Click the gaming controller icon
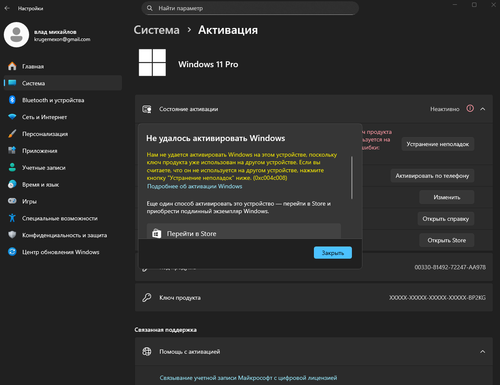Screen dimensions: 500x385 (12, 201)
